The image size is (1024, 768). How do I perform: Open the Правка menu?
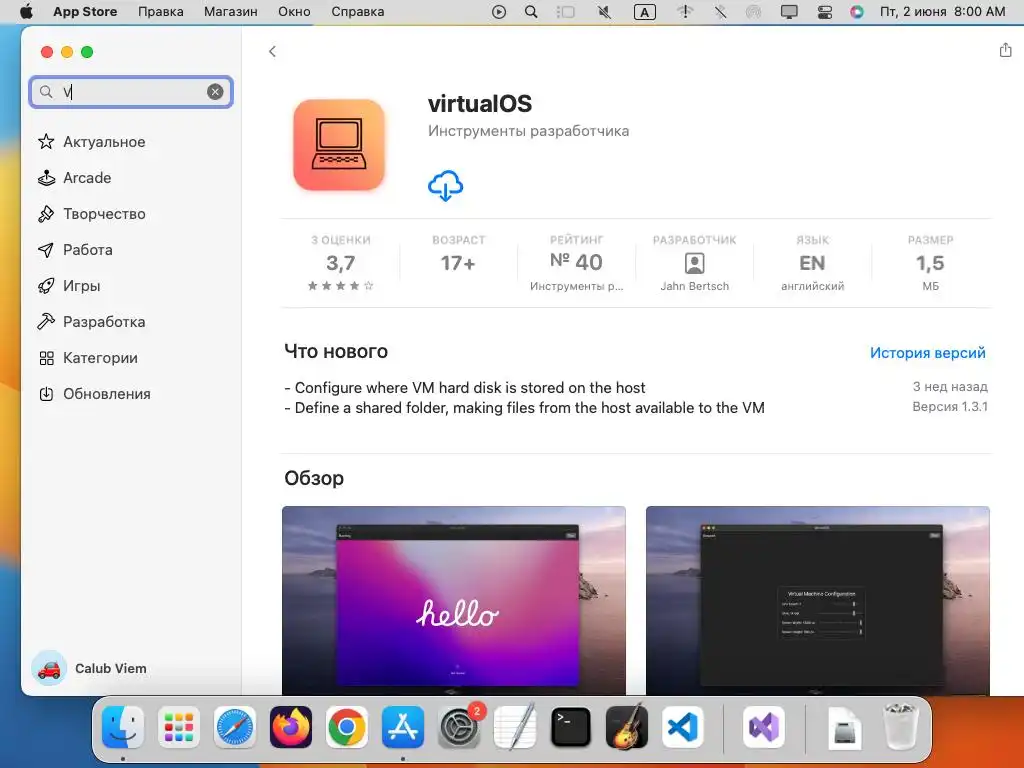tap(161, 12)
